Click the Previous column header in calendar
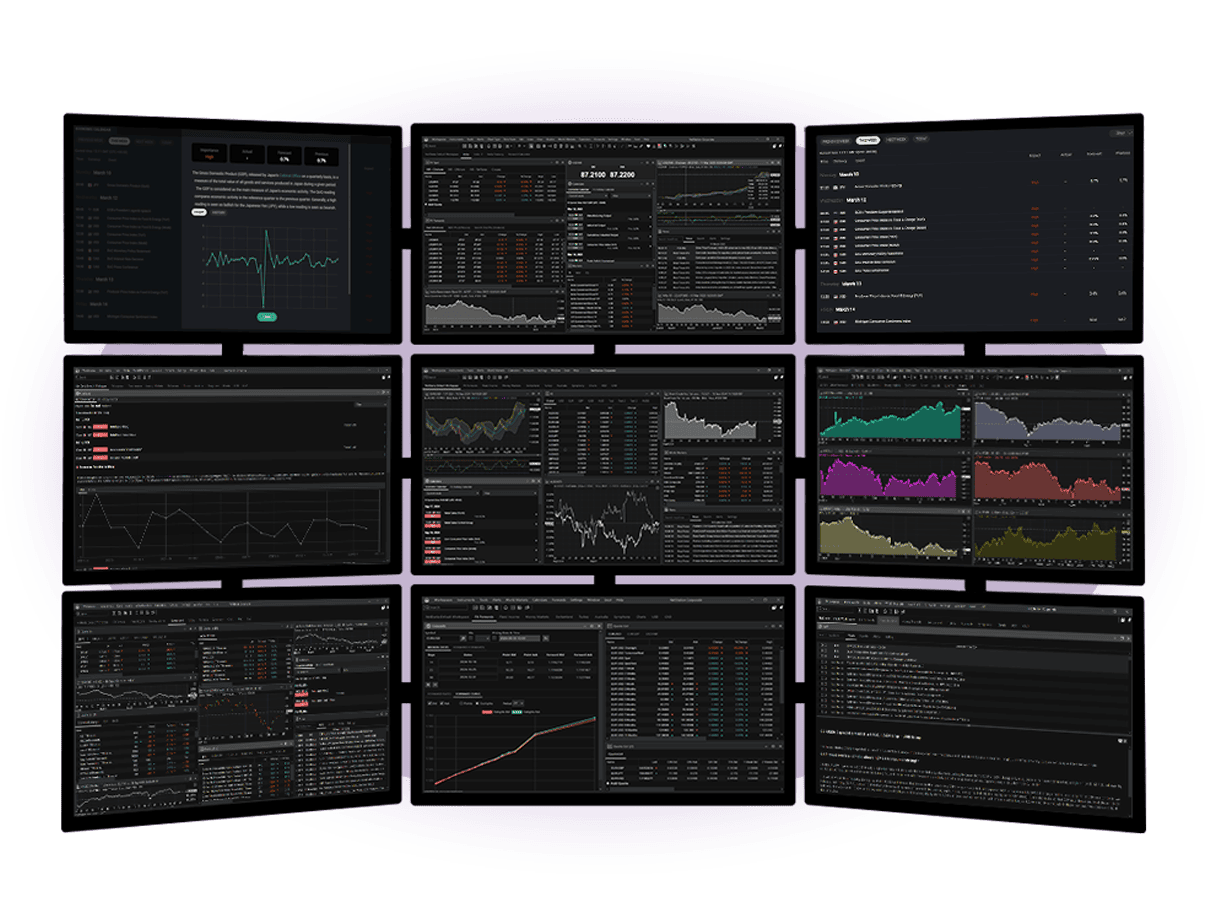 click(1123, 153)
